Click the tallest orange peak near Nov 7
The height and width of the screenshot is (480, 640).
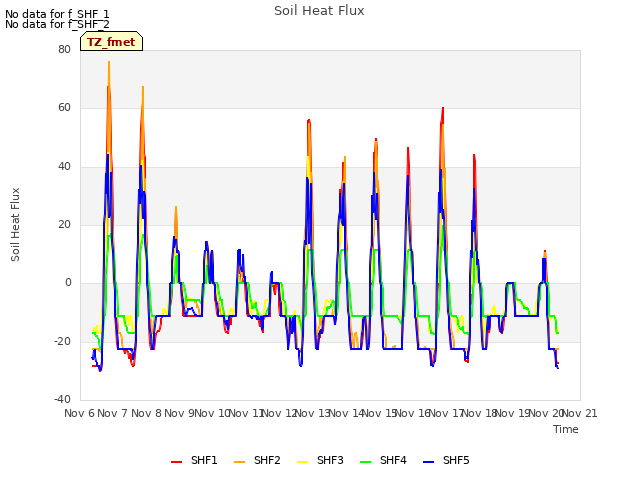tap(109, 62)
